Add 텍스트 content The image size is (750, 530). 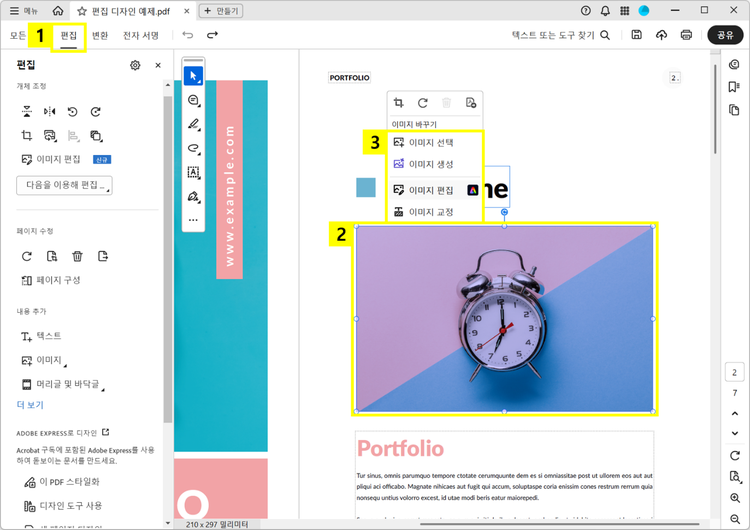[x=41, y=336]
